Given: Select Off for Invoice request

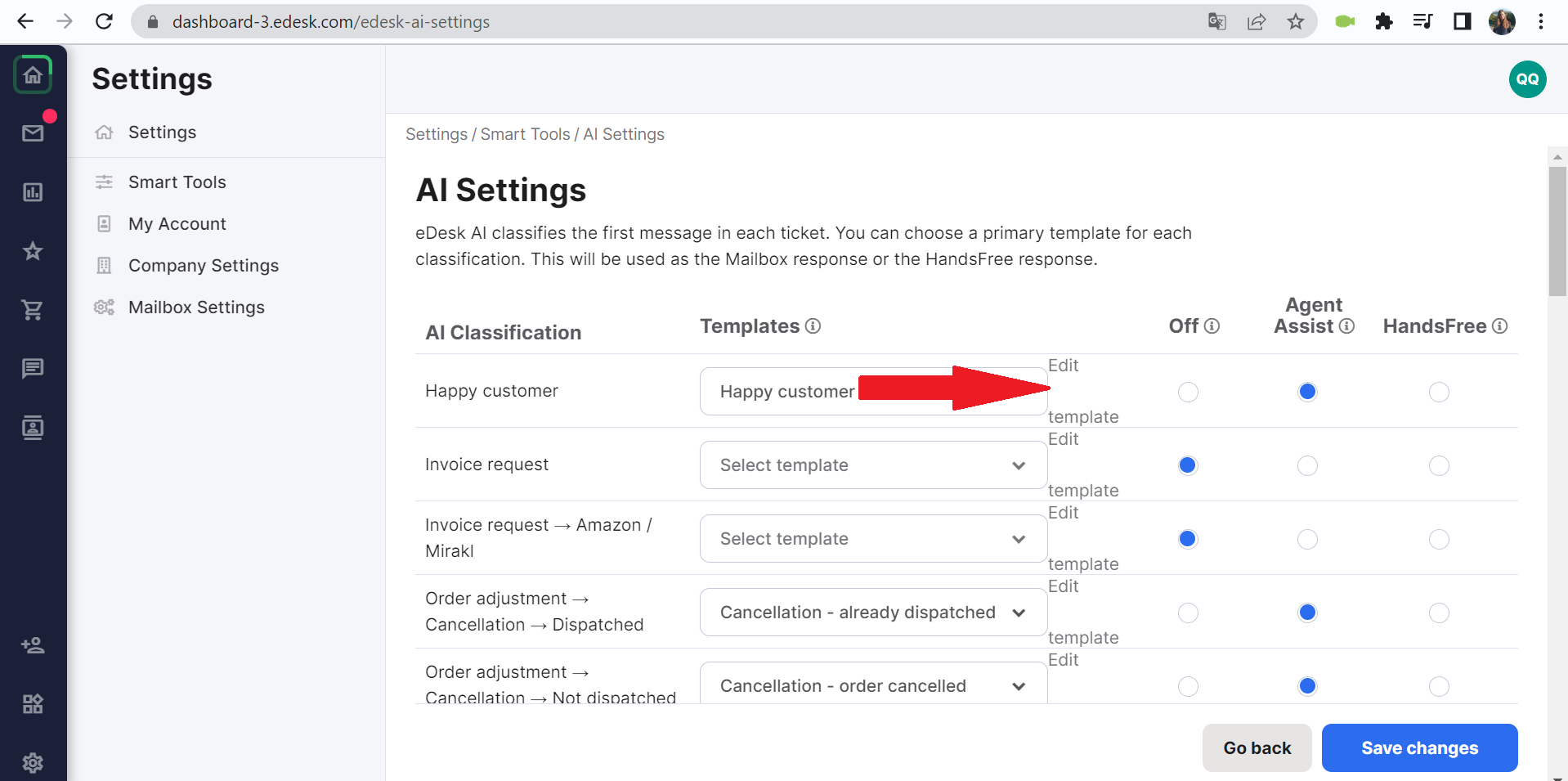Looking at the screenshot, I should pos(1188,465).
